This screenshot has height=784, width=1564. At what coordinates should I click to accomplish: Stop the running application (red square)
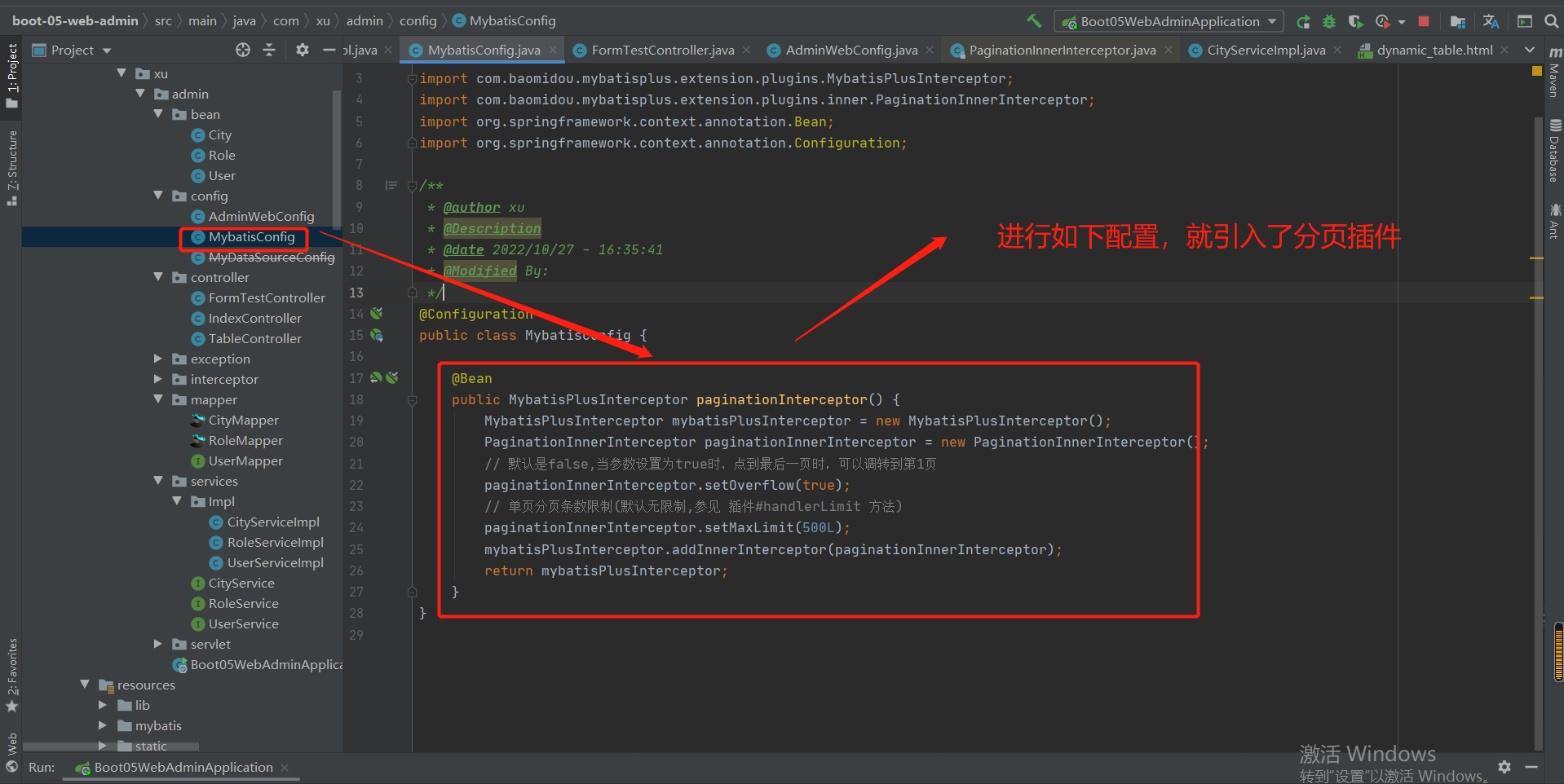point(1424,22)
